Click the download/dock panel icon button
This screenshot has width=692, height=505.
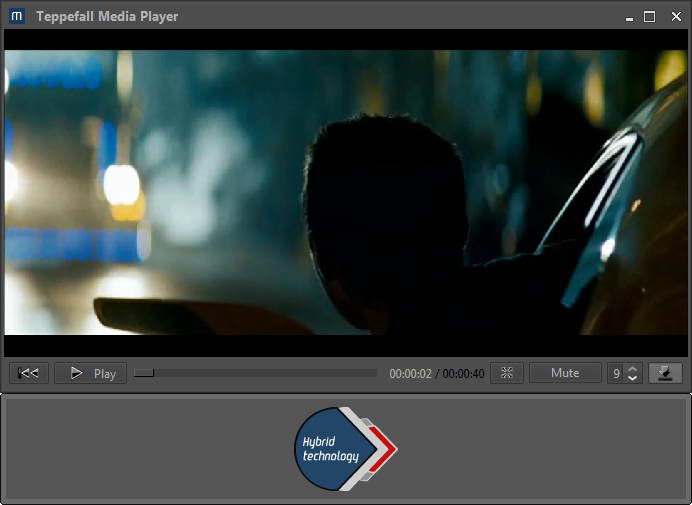[x=665, y=373]
